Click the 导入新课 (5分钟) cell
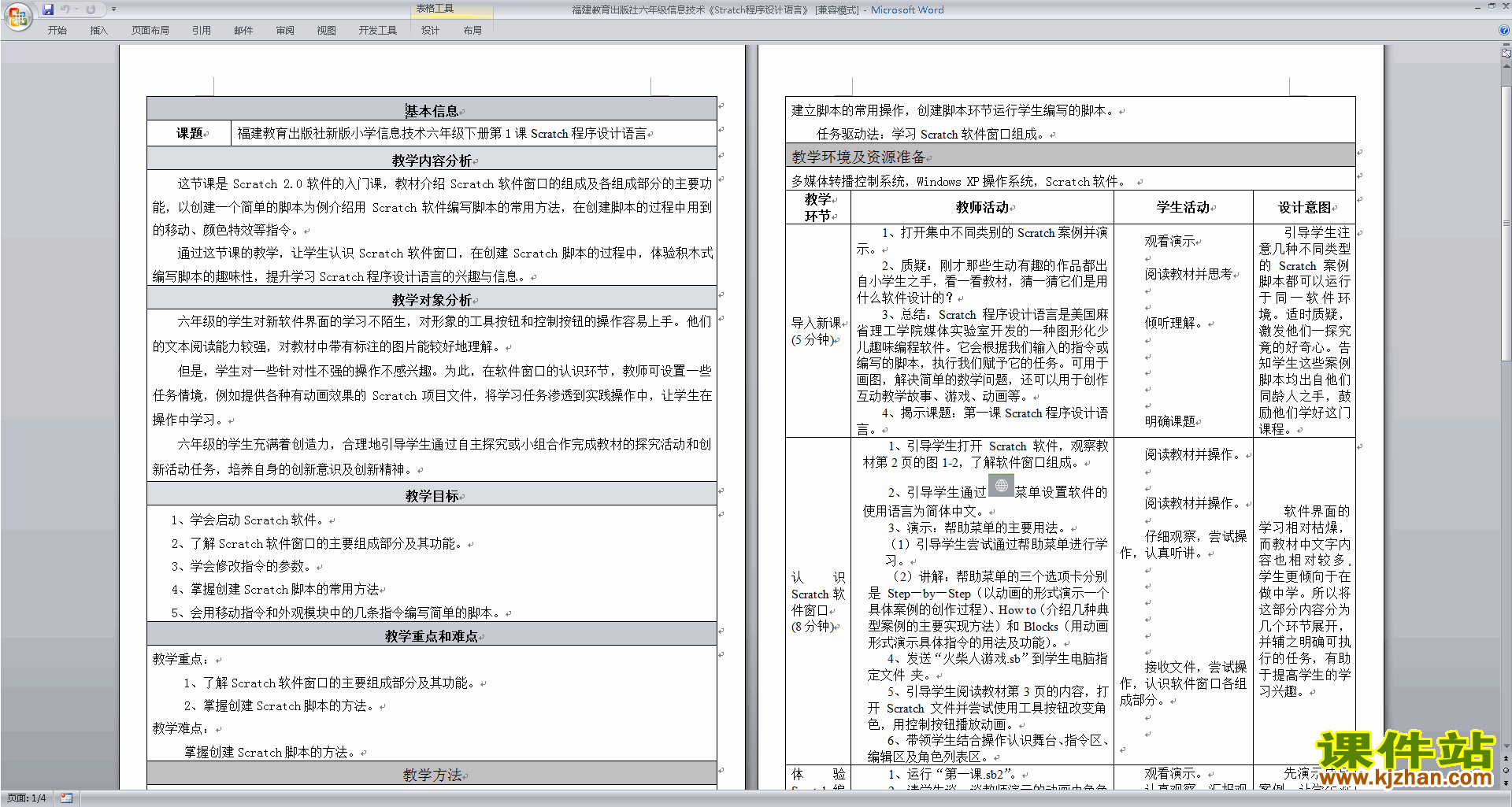The width and height of the screenshot is (1512, 807). pyautogui.click(x=817, y=331)
